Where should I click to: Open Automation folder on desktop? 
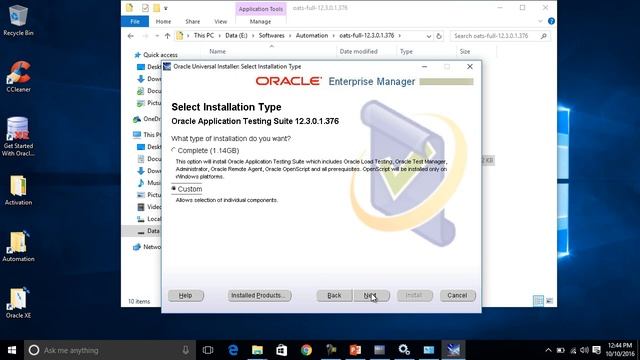[x=18, y=247]
